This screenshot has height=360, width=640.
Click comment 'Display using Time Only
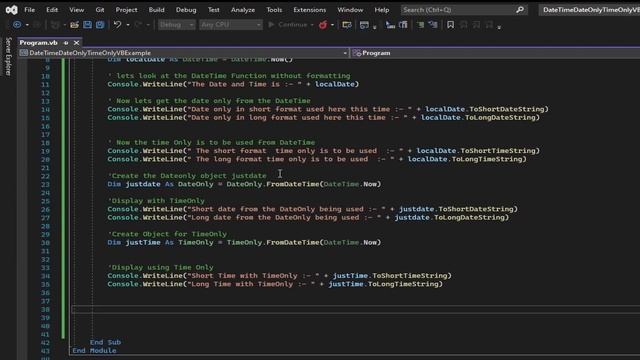click(x=160, y=267)
